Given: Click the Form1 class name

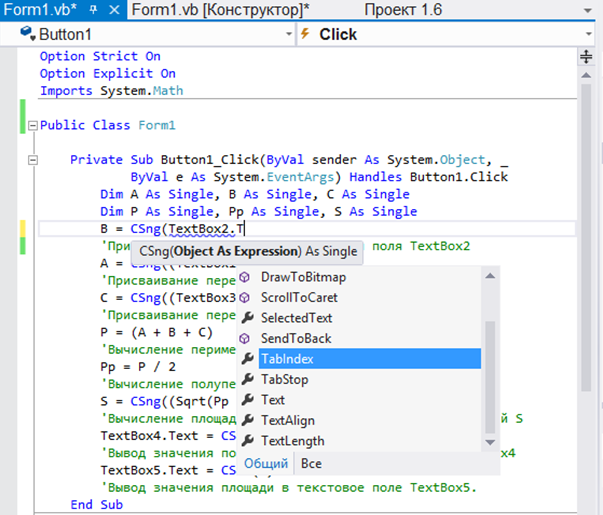Looking at the screenshot, I should click(157, 125).
